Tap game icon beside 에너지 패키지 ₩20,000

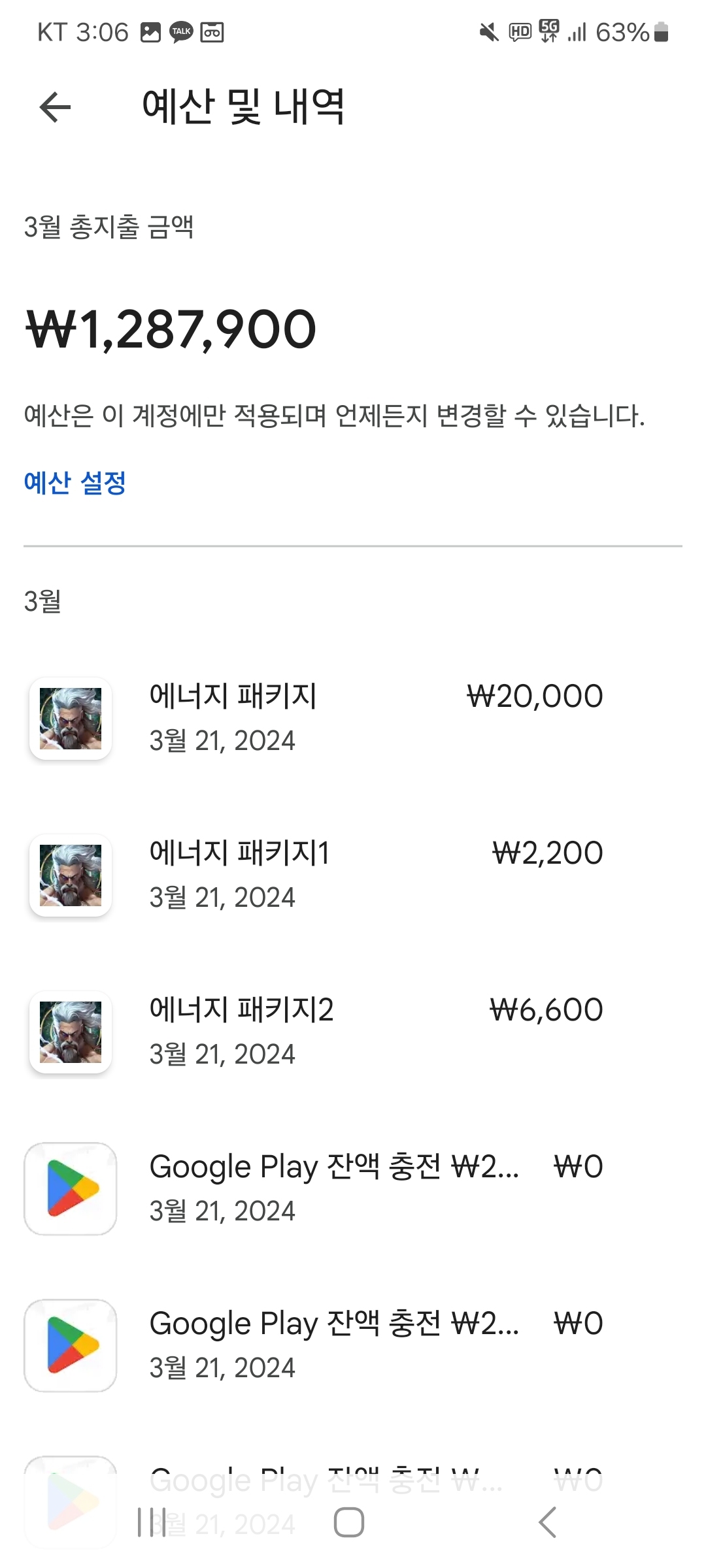click(x=71, y=718)
